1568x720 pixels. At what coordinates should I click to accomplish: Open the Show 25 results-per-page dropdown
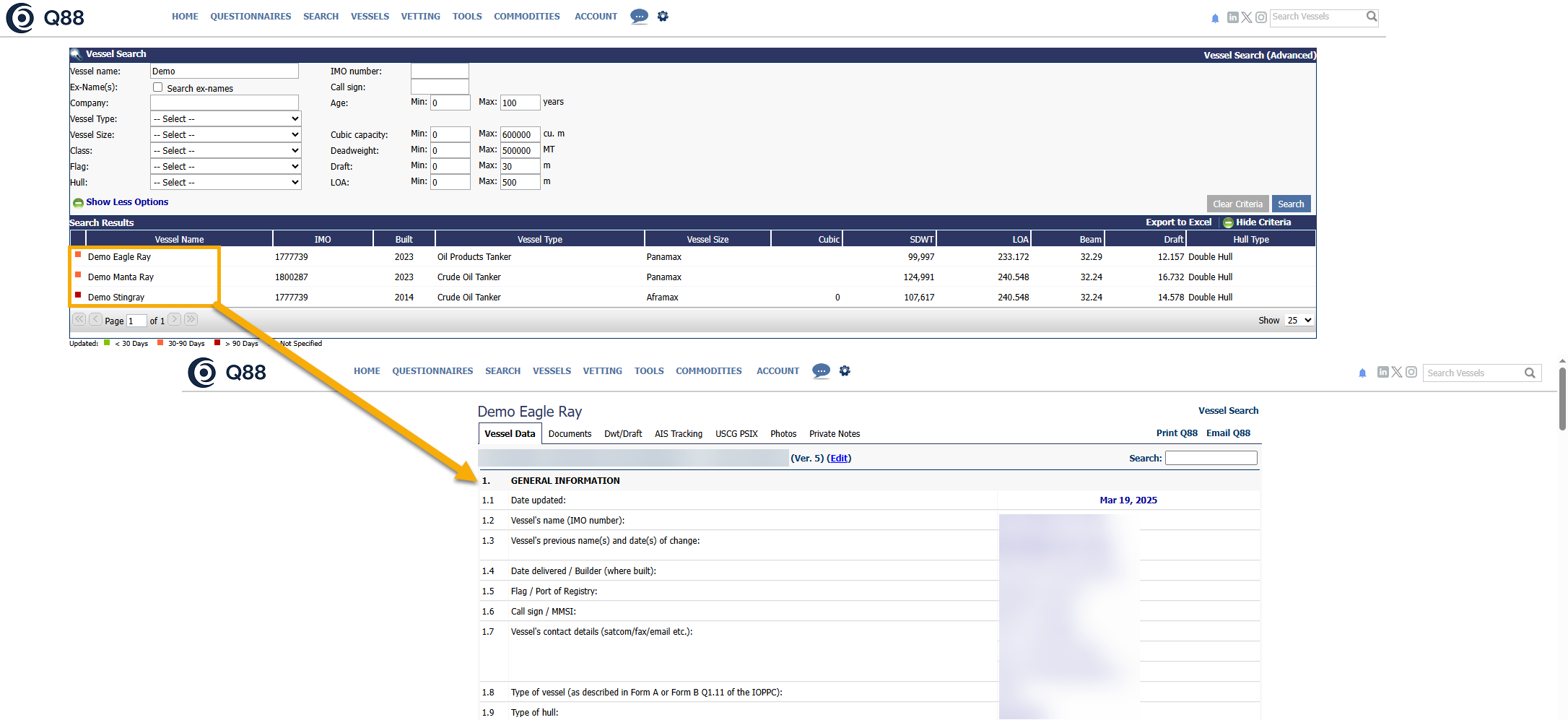[1299, 320]
